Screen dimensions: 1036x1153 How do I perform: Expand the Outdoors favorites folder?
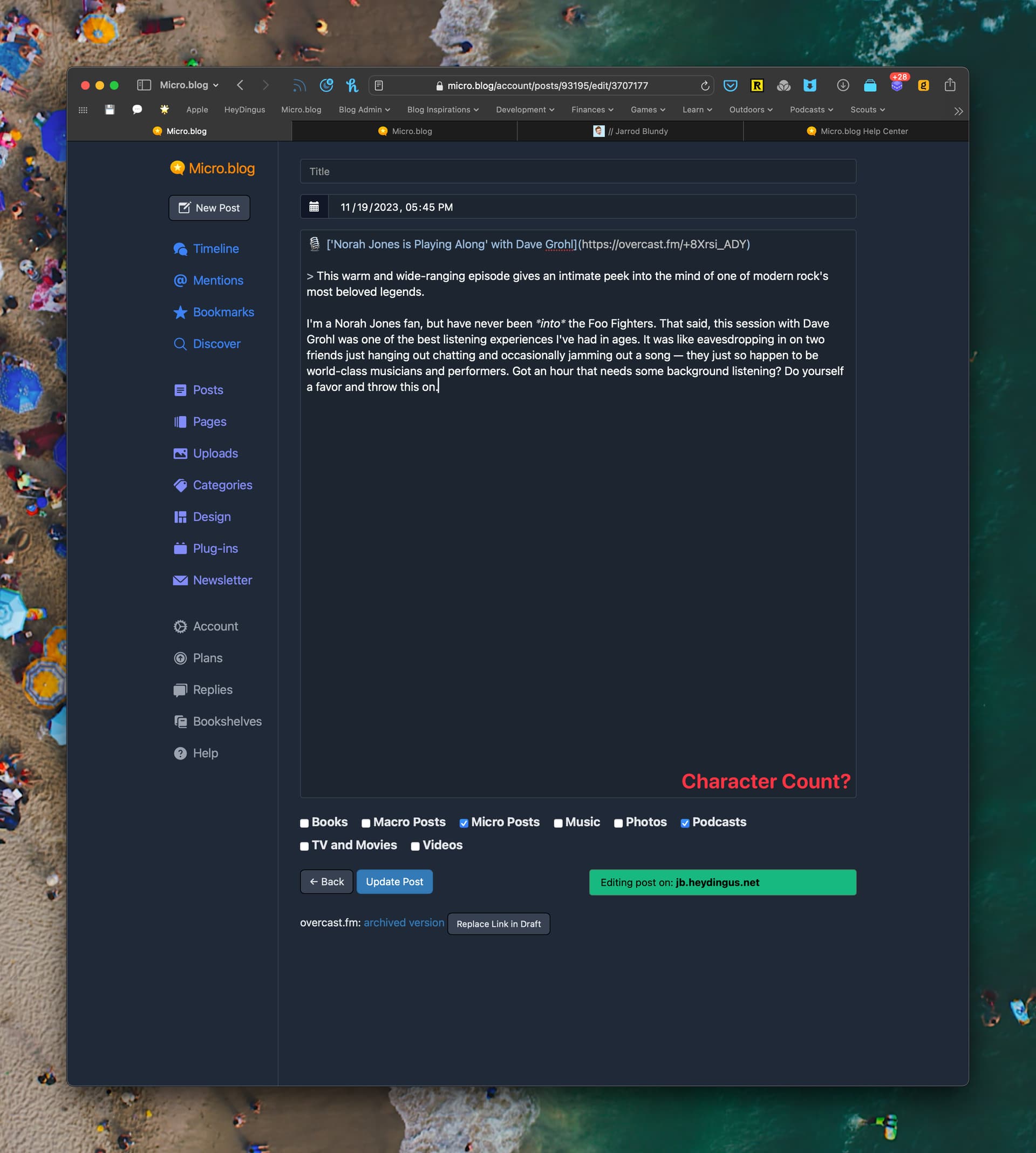[x=751, y=110]
